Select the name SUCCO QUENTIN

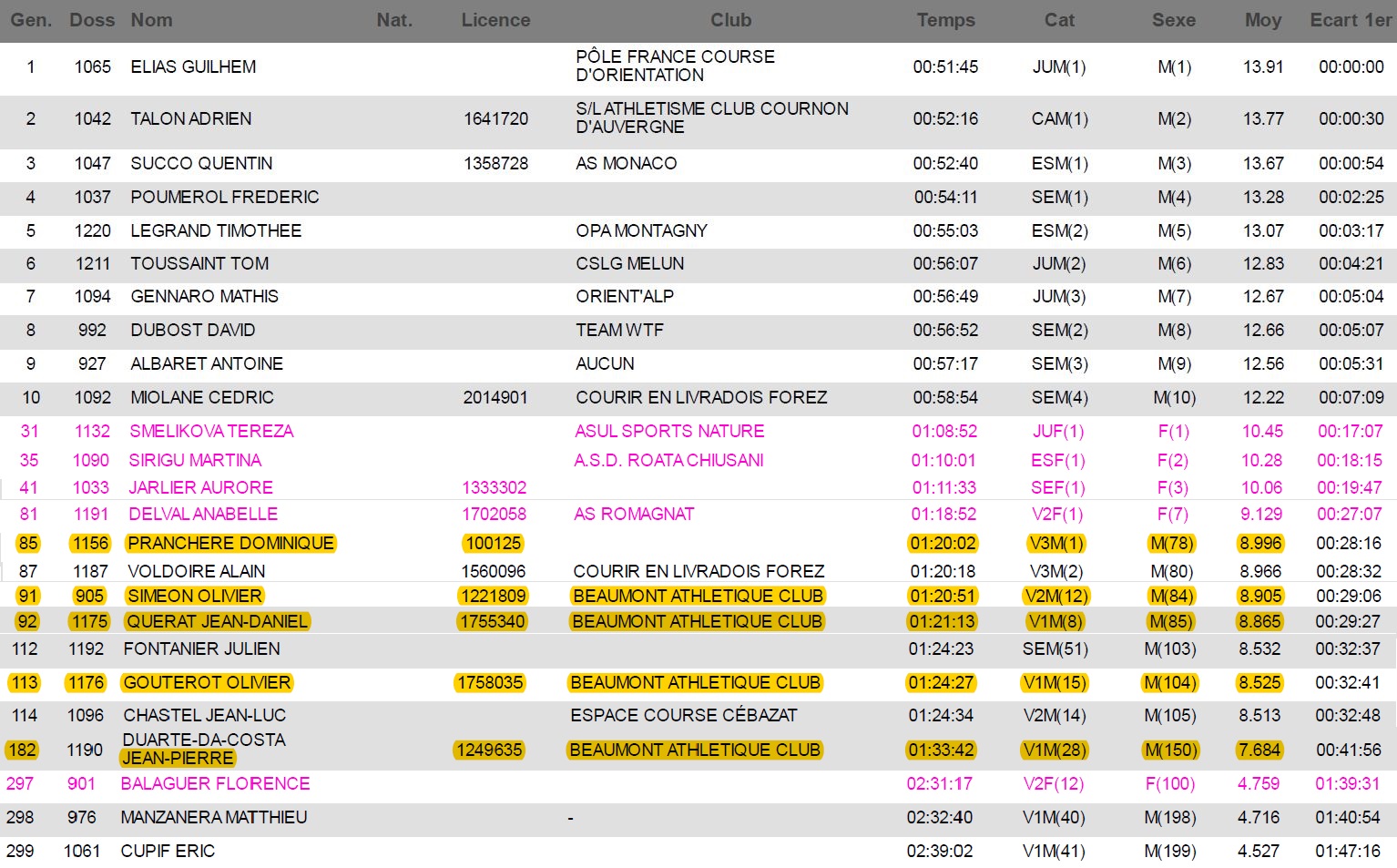click(201, 163)
